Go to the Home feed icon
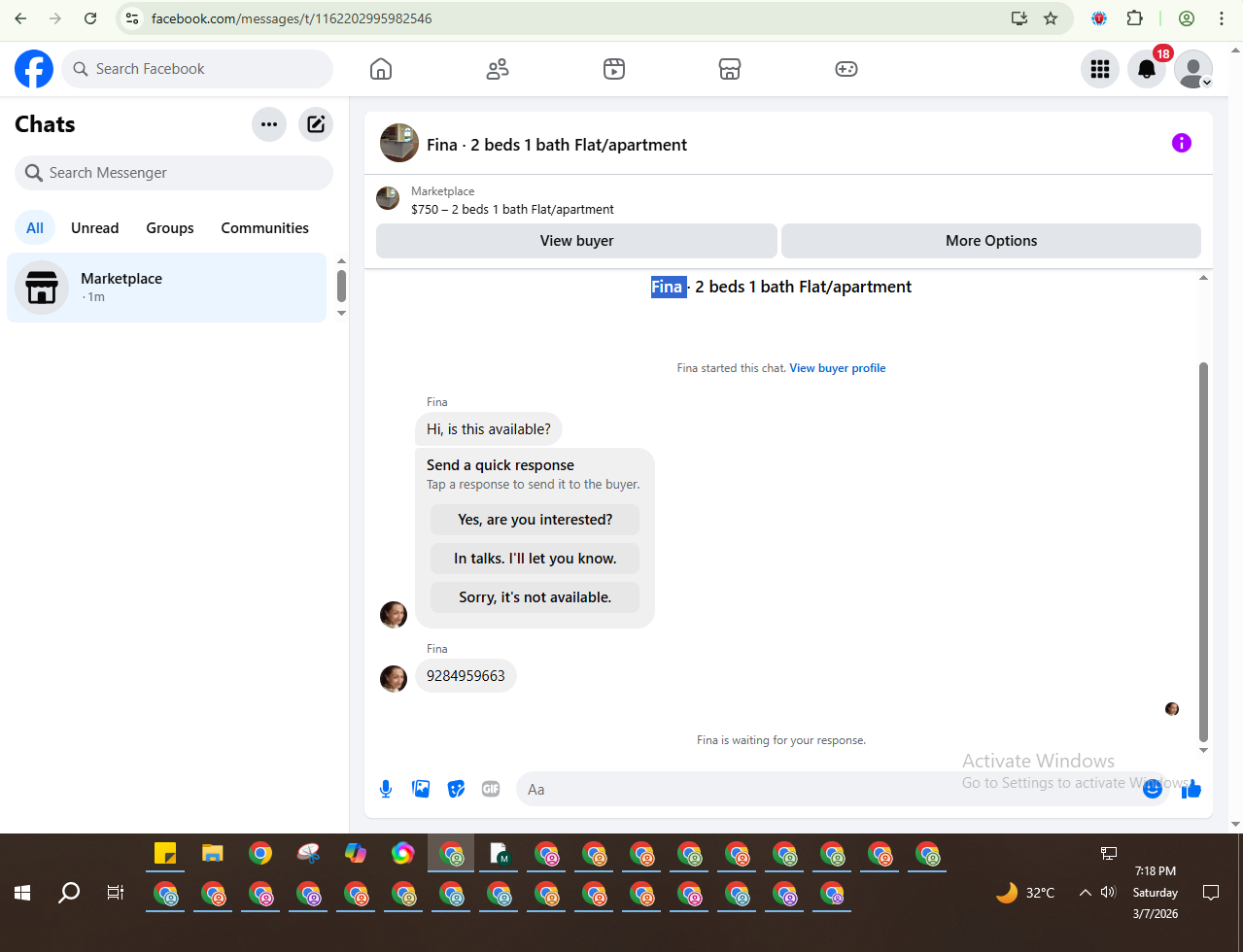Screen dimensions: 1243x952 381,69
